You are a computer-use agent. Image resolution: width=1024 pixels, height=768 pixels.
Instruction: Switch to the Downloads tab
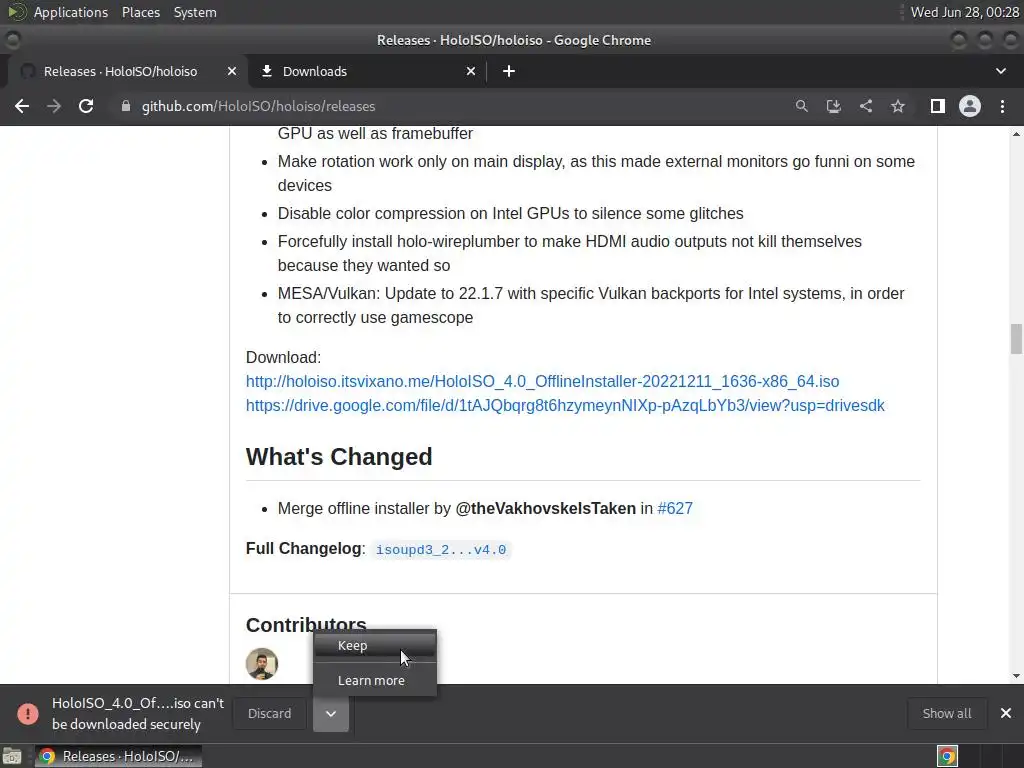coord(368,71)
